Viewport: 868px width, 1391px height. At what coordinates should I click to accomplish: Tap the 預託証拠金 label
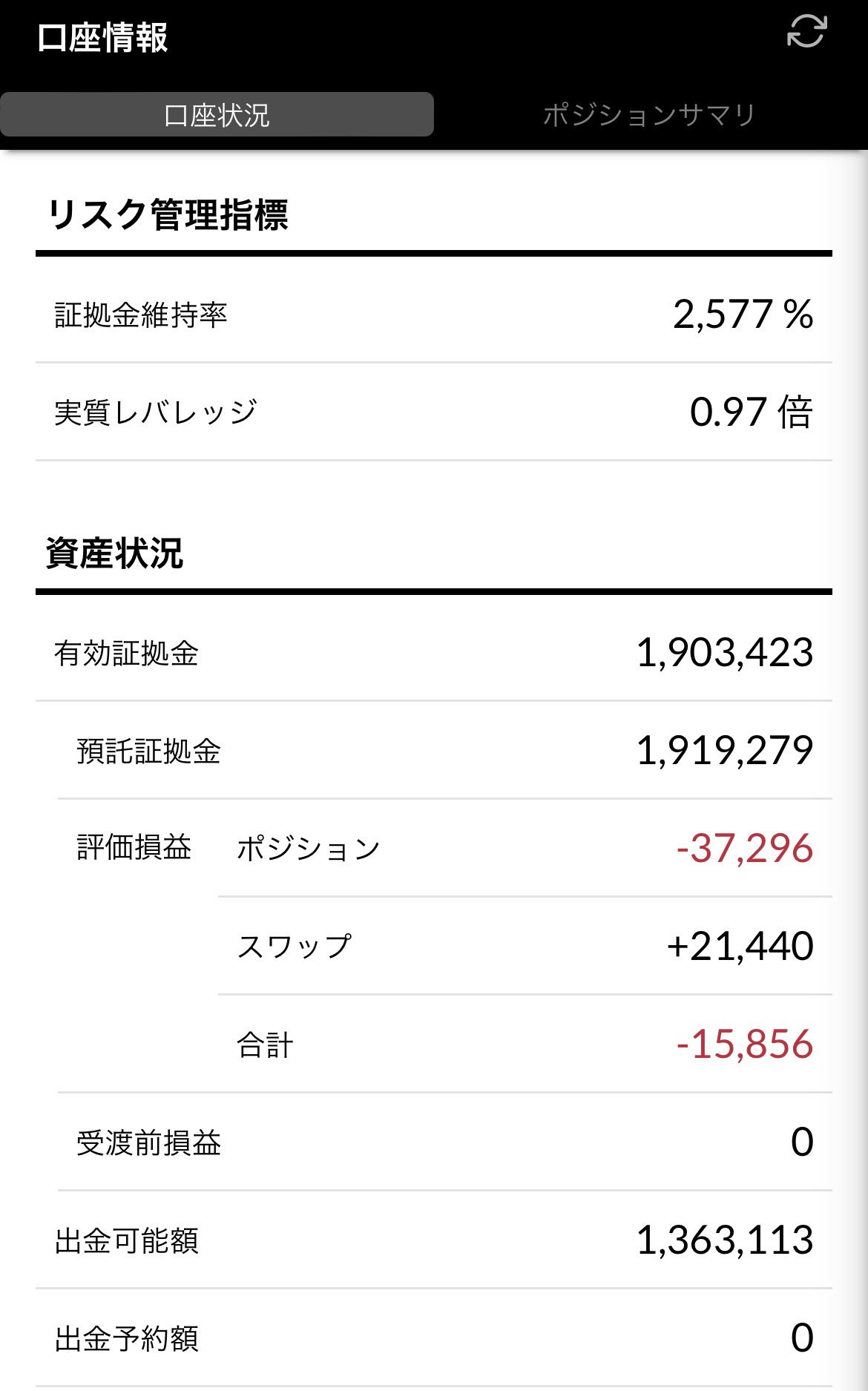pyautogui.click(x=148, y=752)
